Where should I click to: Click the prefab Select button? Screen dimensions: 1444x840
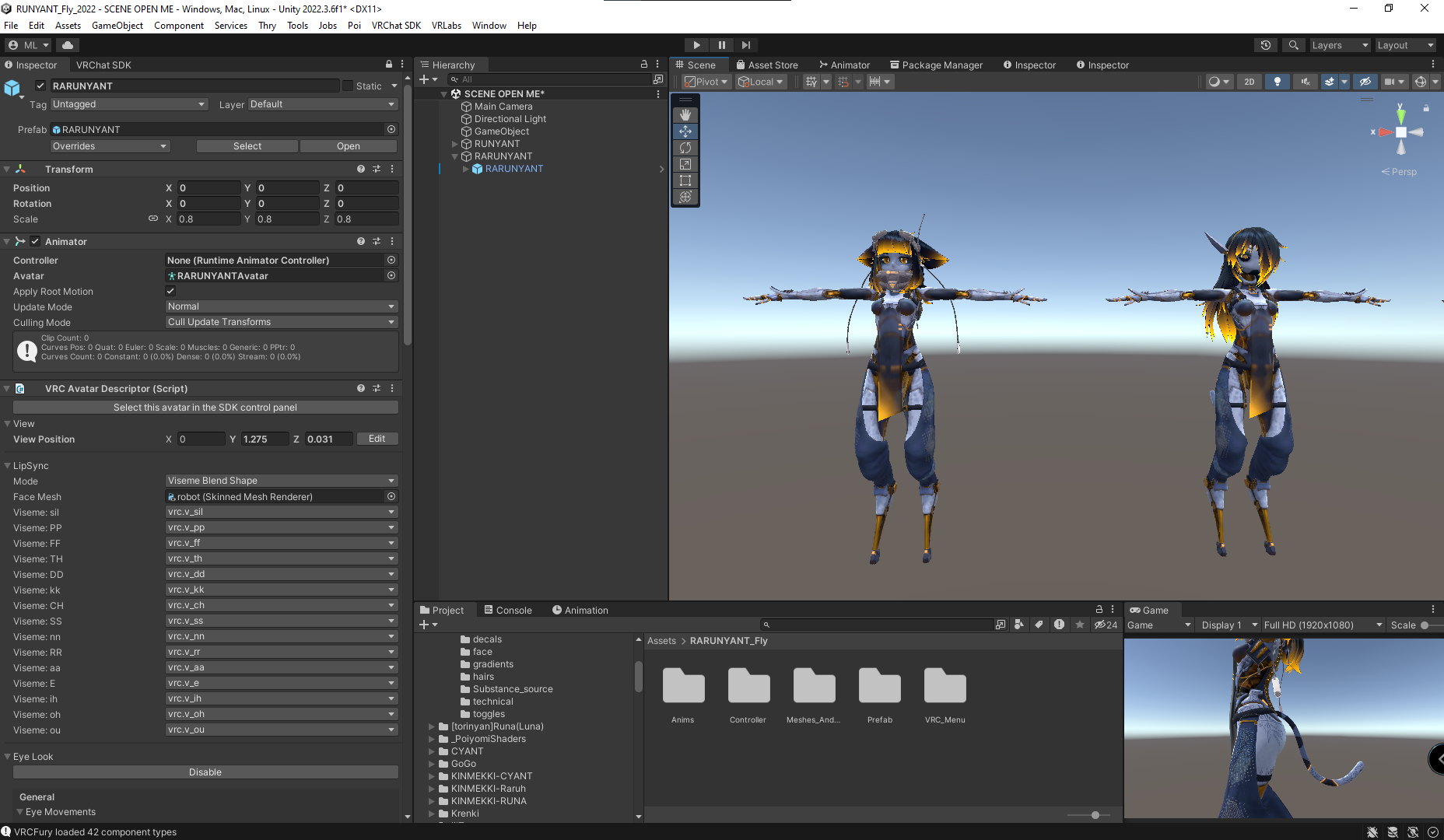(x=247, y=146)
